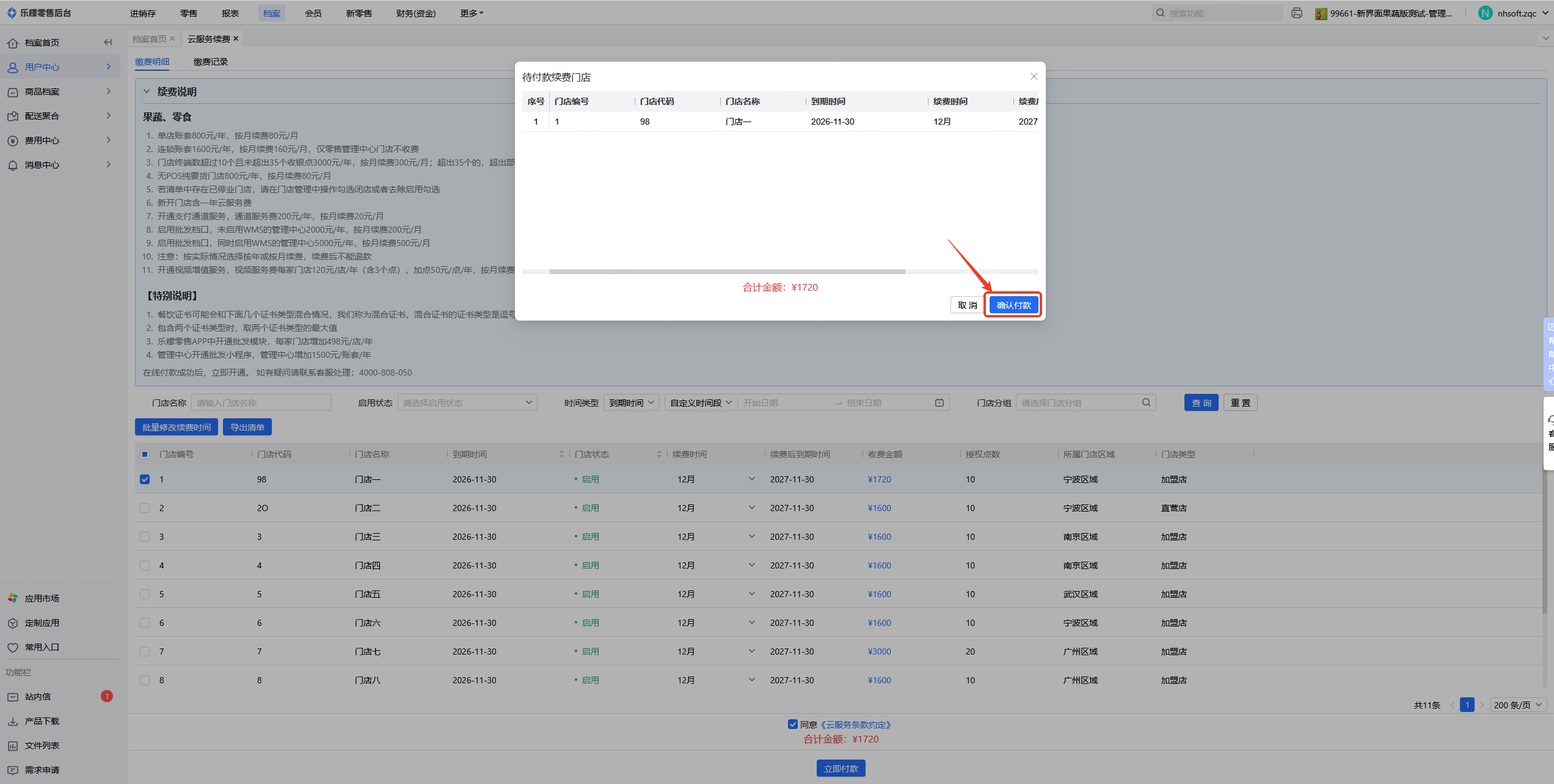Toggle the 同意云服务条款约定 checkbox
This screenshot has width=1554, height=784.
(792, 724)
